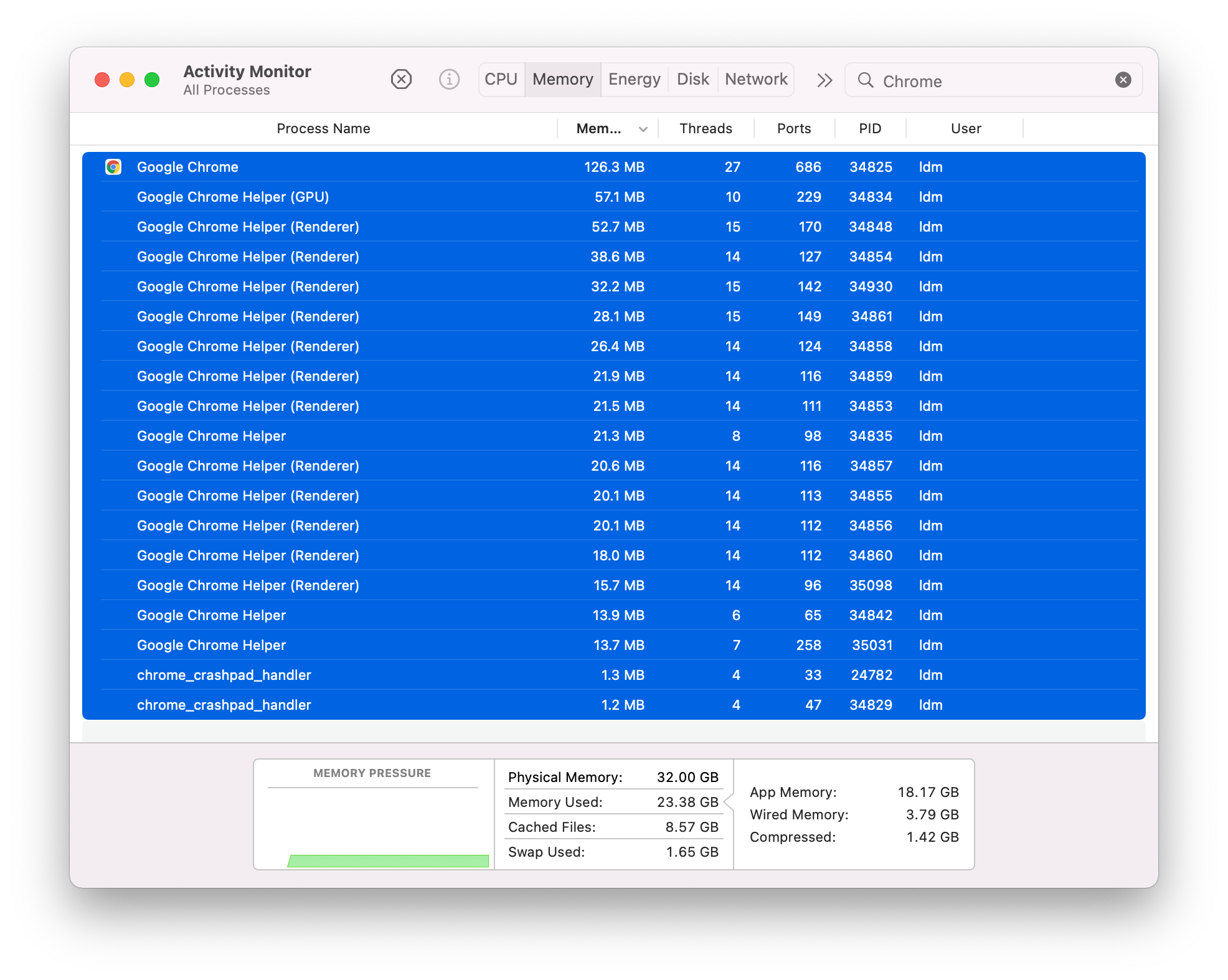The image size is (1228, 980).
Task: Click Physical Memory 32.00 GB value
Action: coord(687,777)
